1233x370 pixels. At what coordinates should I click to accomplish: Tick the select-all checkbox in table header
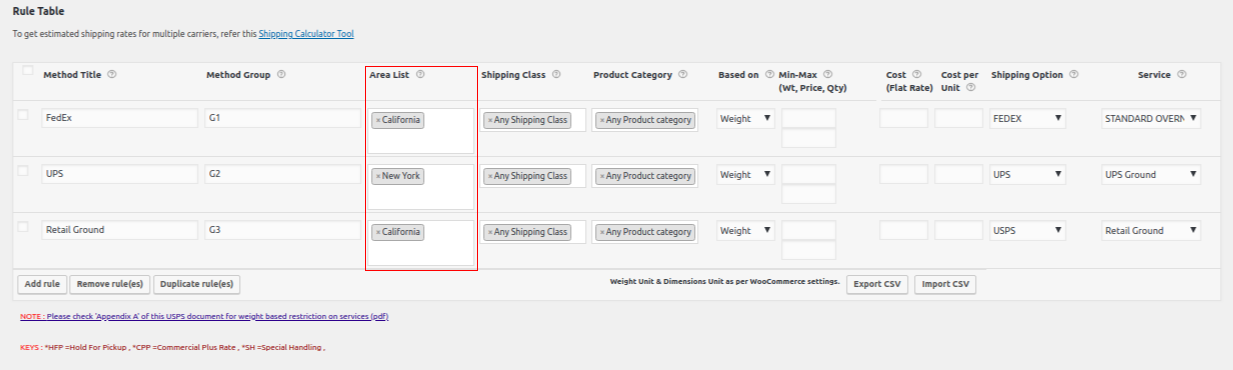pyautogui.click(x=27, y=71)
